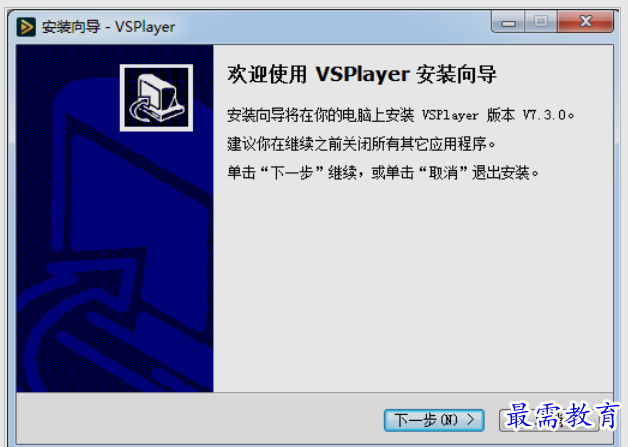The height and width of the screenshot is (447, 628).
Task: Click the arrow symbol on the 下一步 button
Action: (x=471, y=420)
